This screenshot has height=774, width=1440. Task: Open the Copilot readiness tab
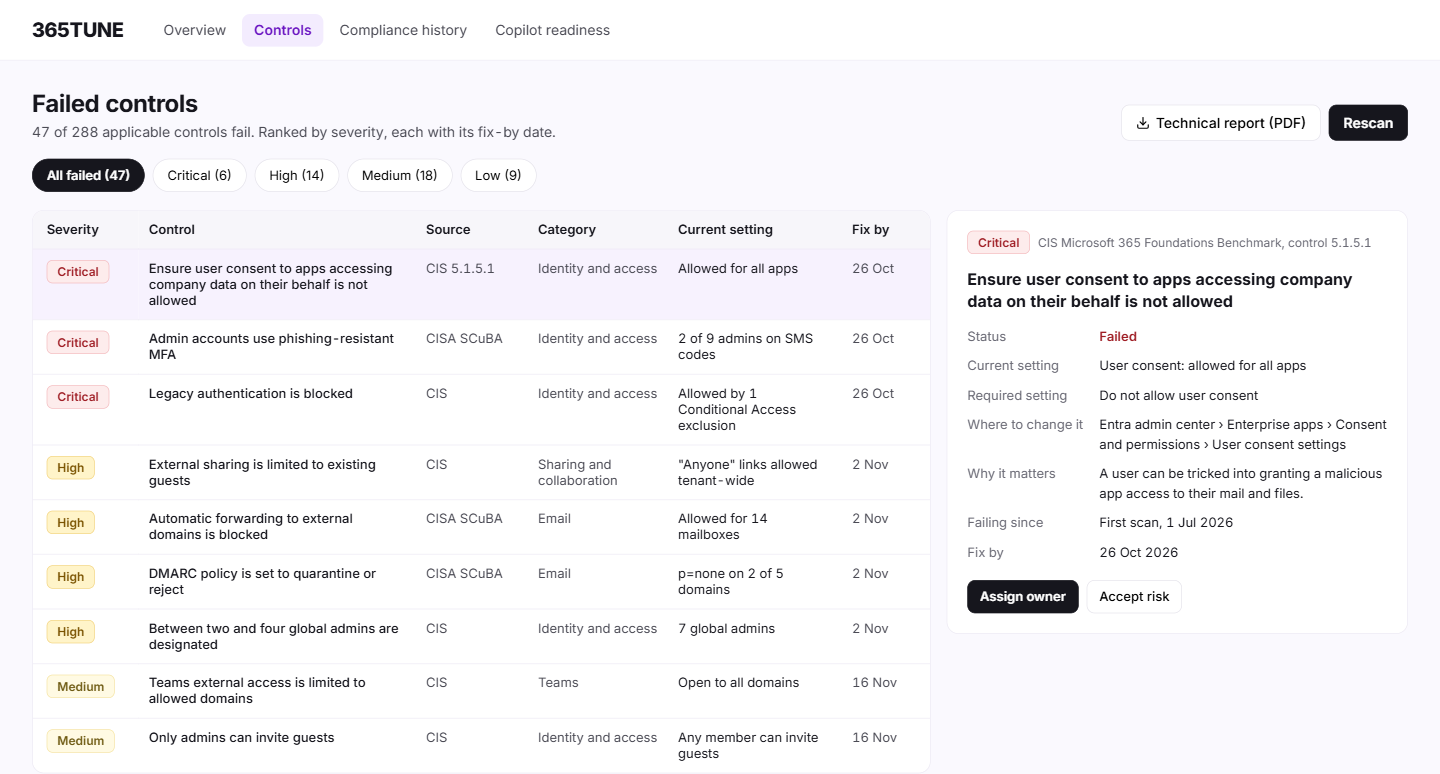552,30
